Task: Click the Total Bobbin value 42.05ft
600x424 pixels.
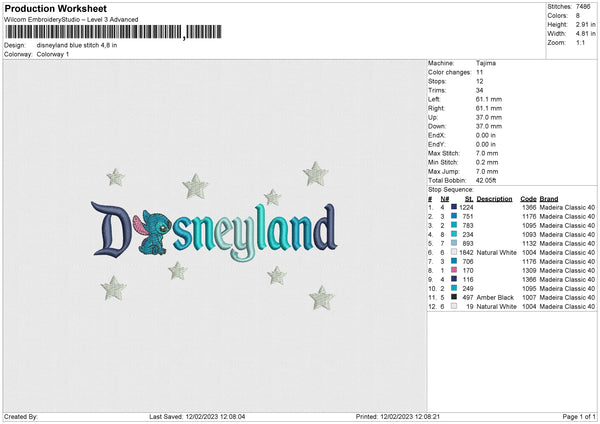Action: tap(486, 180)
